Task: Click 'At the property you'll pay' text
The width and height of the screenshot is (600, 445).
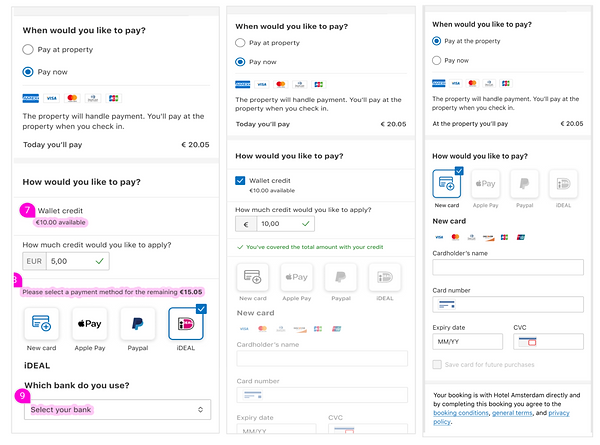Action: (x=470, y=124)
